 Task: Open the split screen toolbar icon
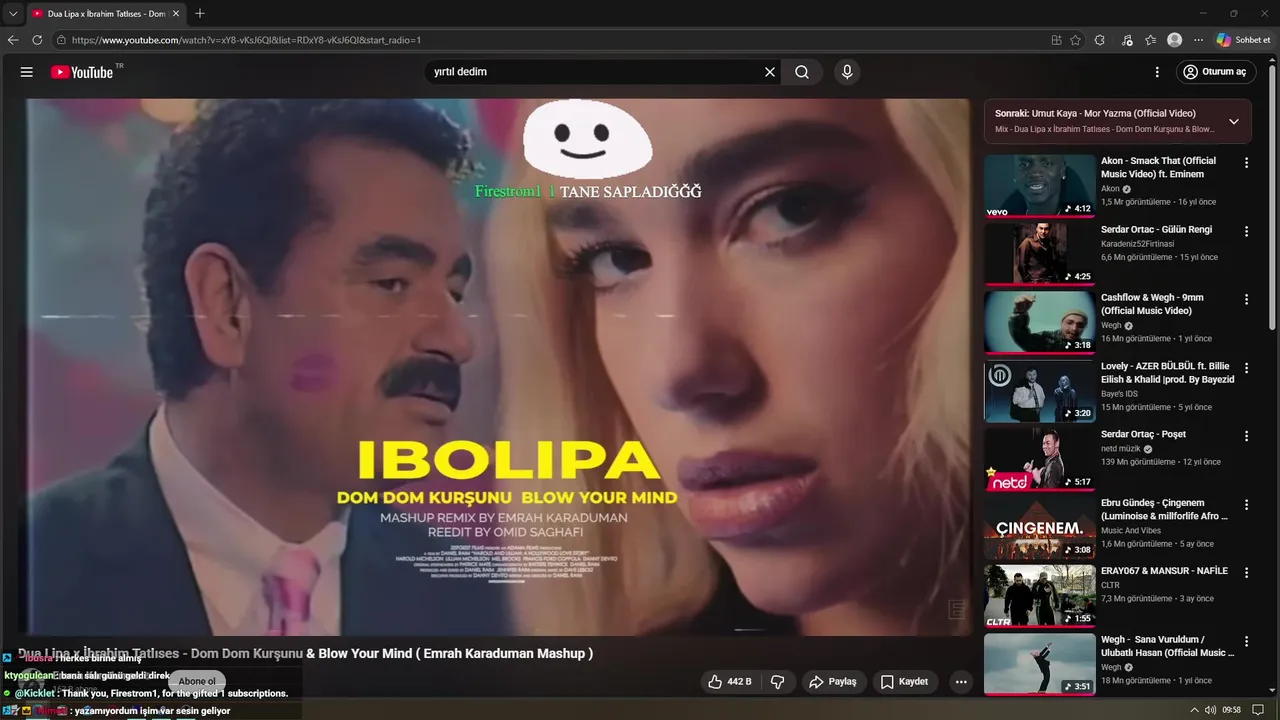(x=1056, y=40)
